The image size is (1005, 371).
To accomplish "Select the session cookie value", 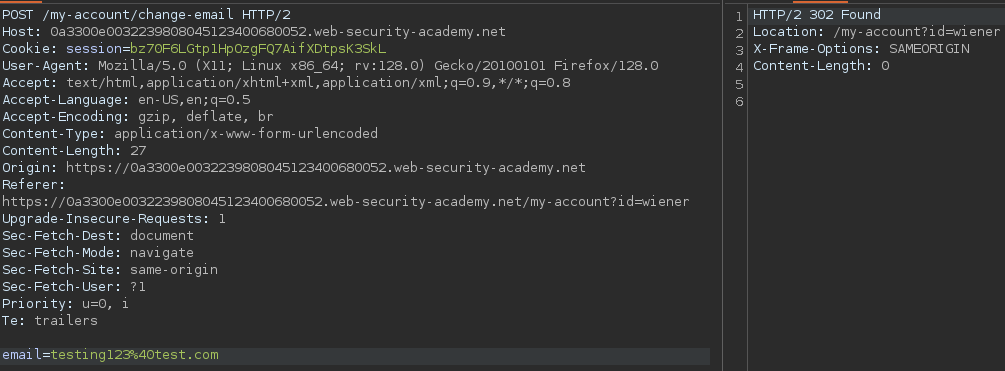I will (x=258, y=49).
